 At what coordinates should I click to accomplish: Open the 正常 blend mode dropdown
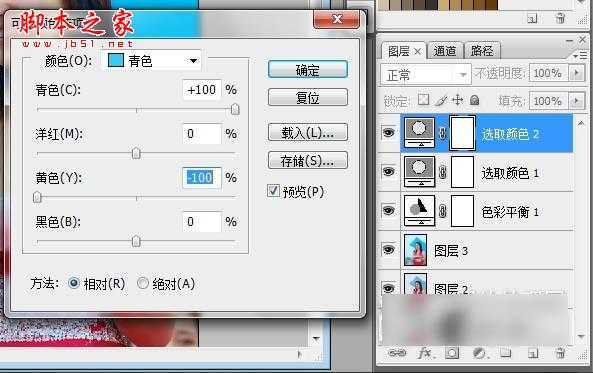pos(426,74)
